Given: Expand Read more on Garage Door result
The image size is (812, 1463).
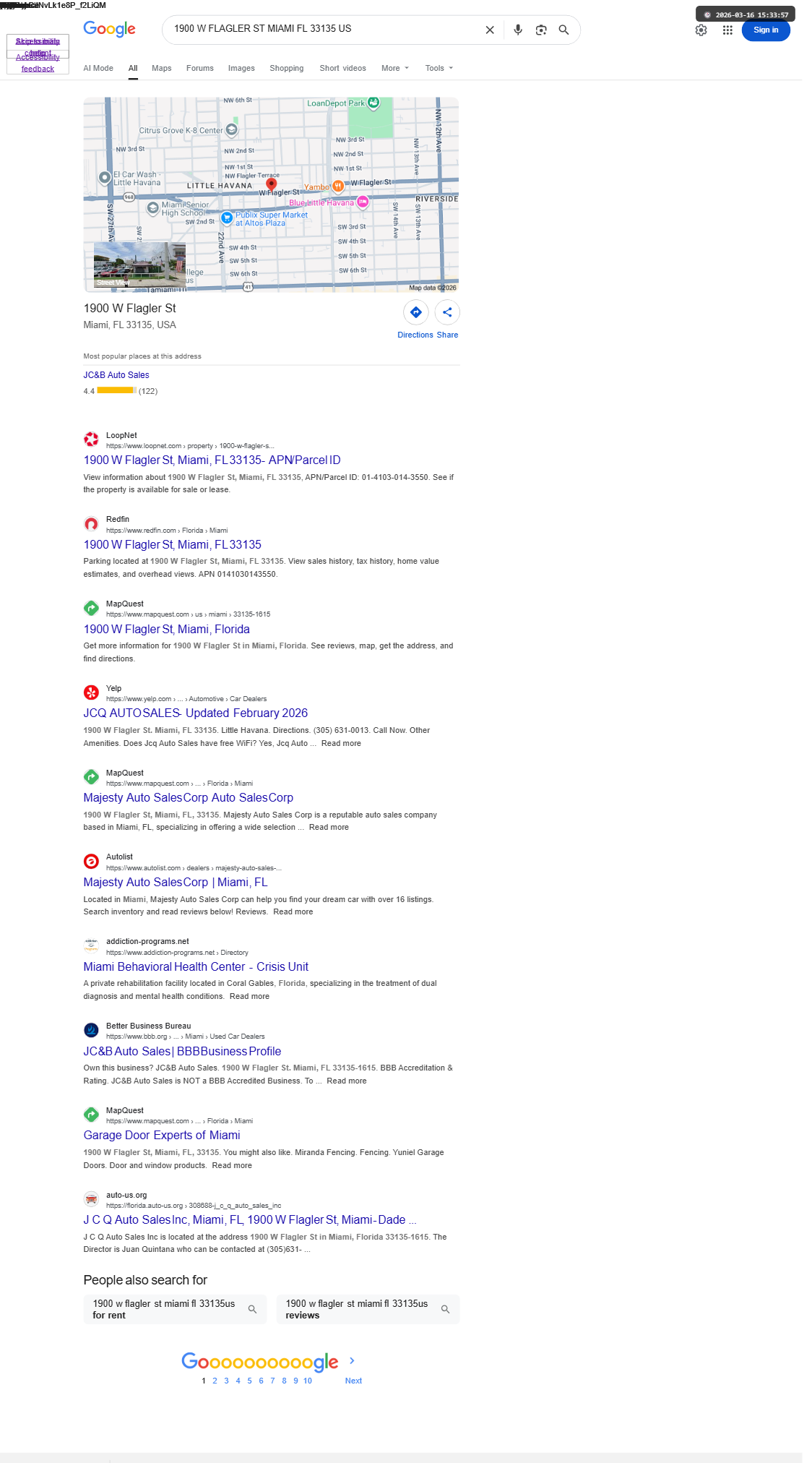Looking at the screenshot, I should pyautogui.click(x=232, y=1165).
